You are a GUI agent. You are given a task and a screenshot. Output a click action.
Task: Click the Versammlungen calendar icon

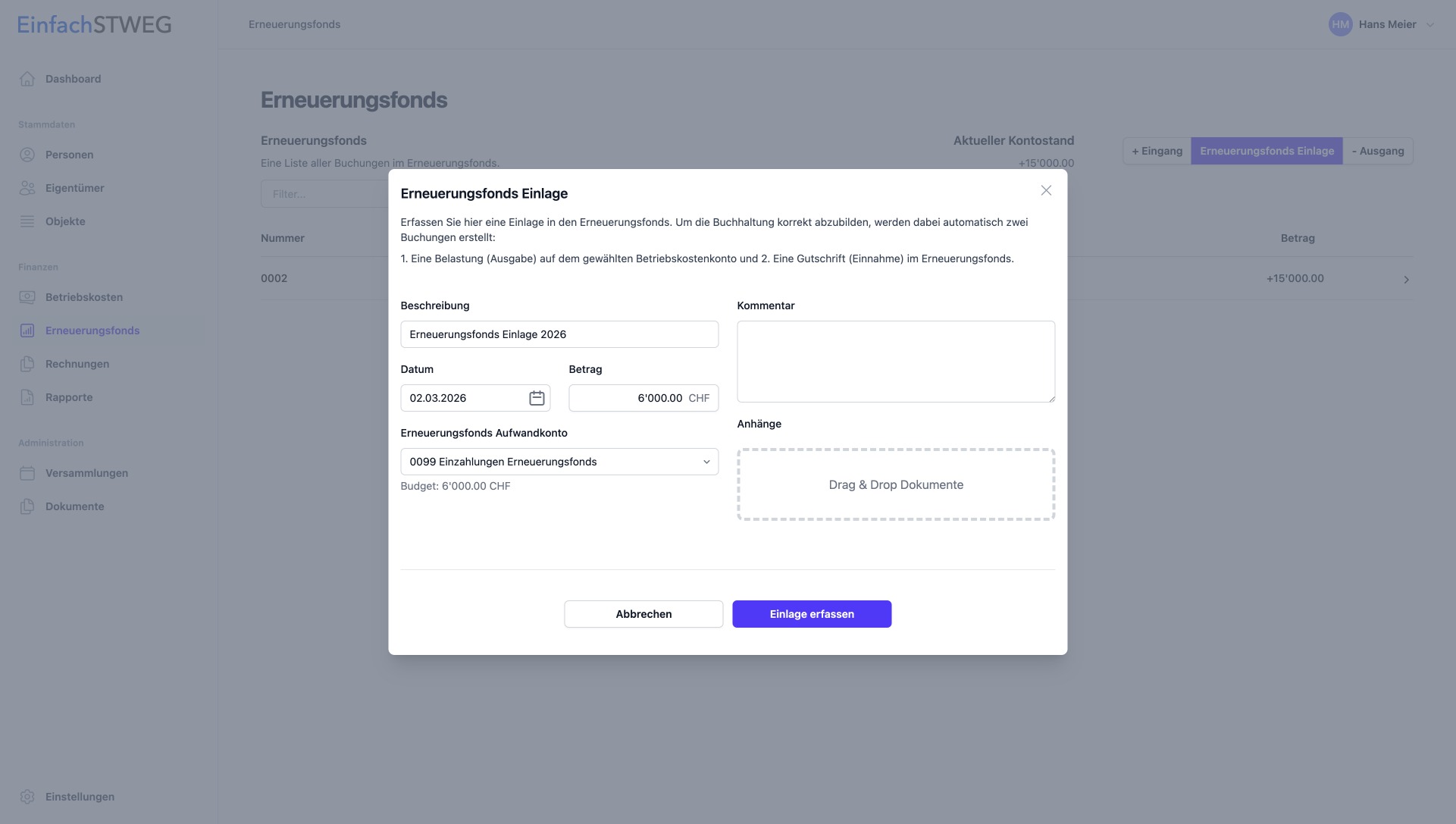pos(27,473)
